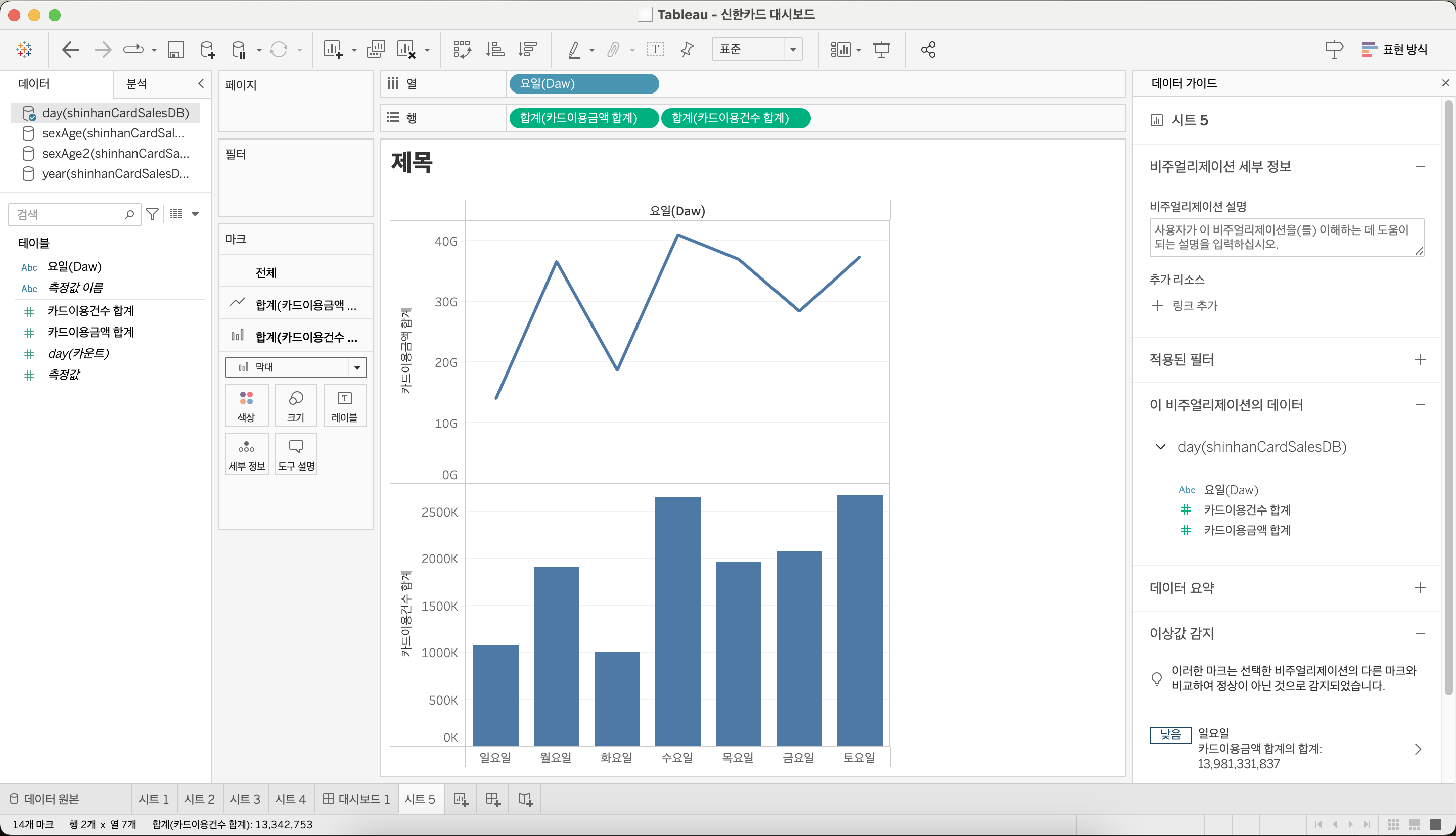The width and height of the screenshot is (1456, 836).
Task: Expand the Applied Filters (적용된 필터) section
Action: point(1420,359)
